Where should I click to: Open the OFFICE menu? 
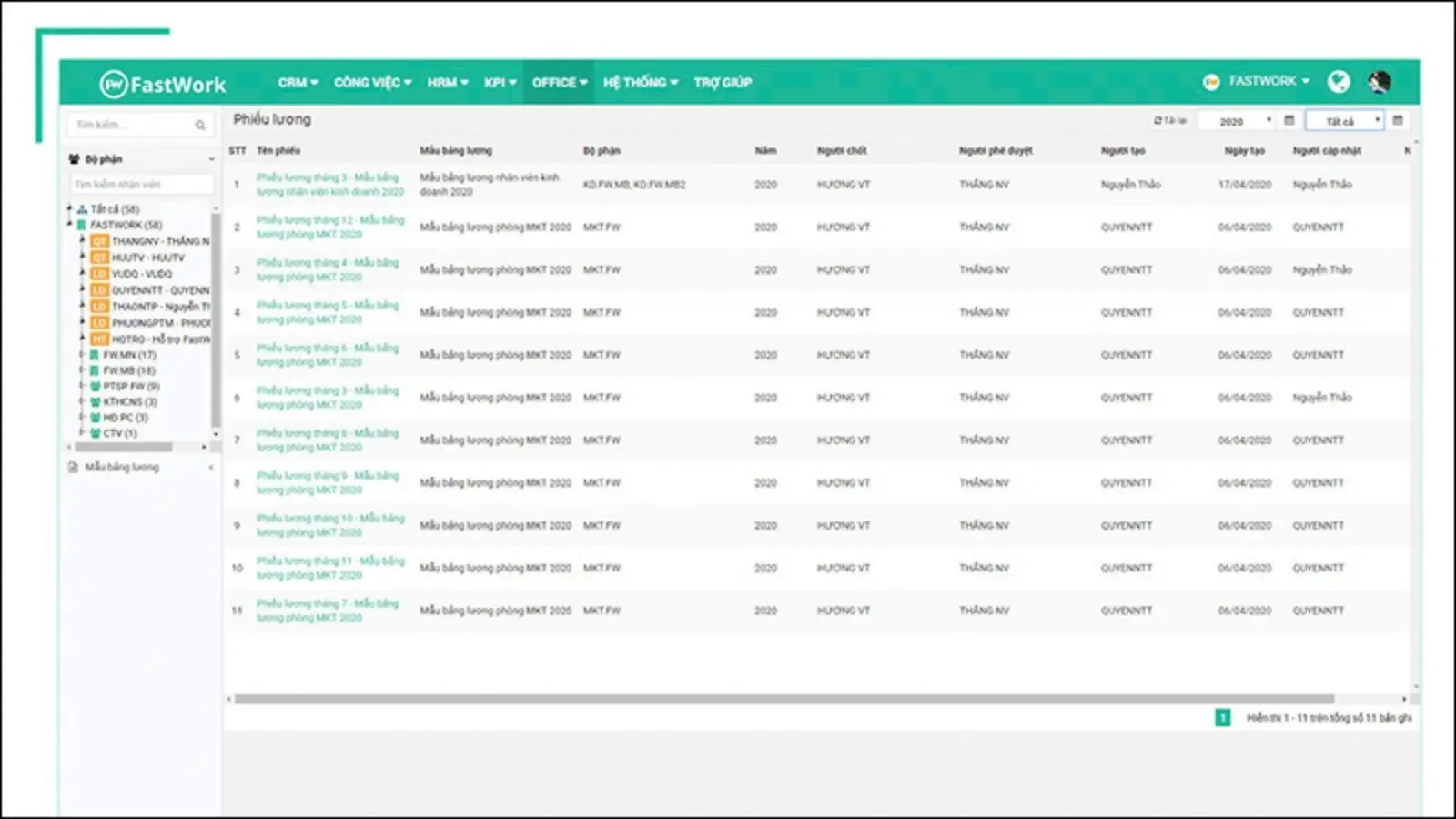560,82
